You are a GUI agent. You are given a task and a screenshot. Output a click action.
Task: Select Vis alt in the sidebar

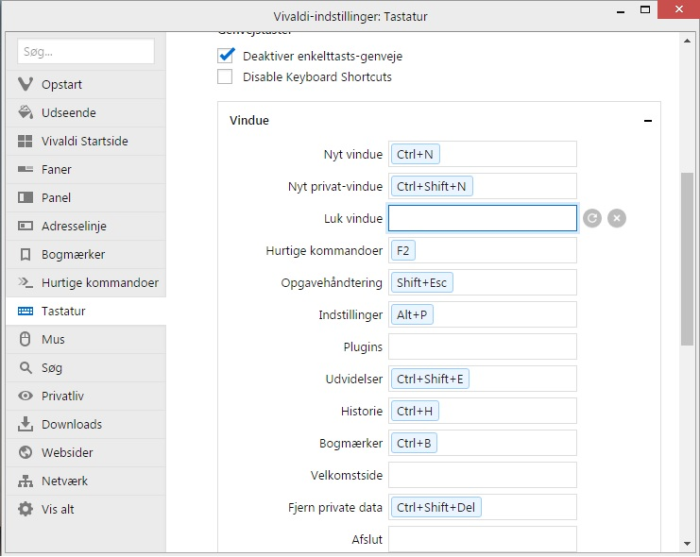[86, 509]
